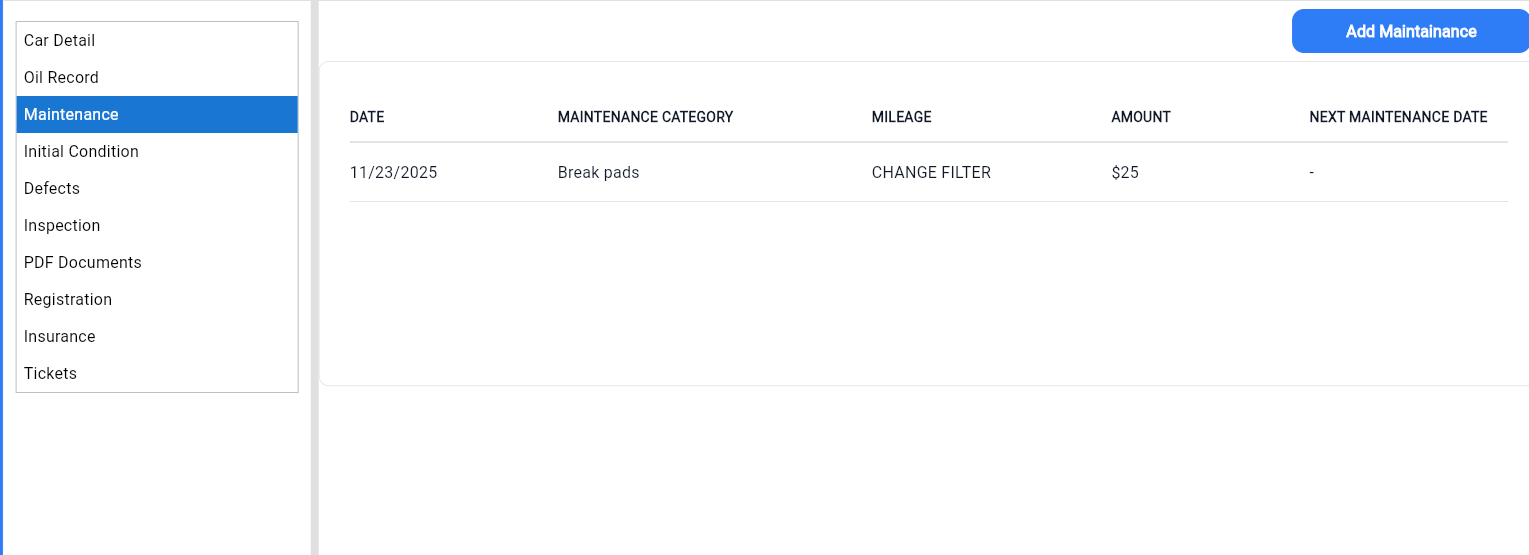Go to Oil Record page

61,78
